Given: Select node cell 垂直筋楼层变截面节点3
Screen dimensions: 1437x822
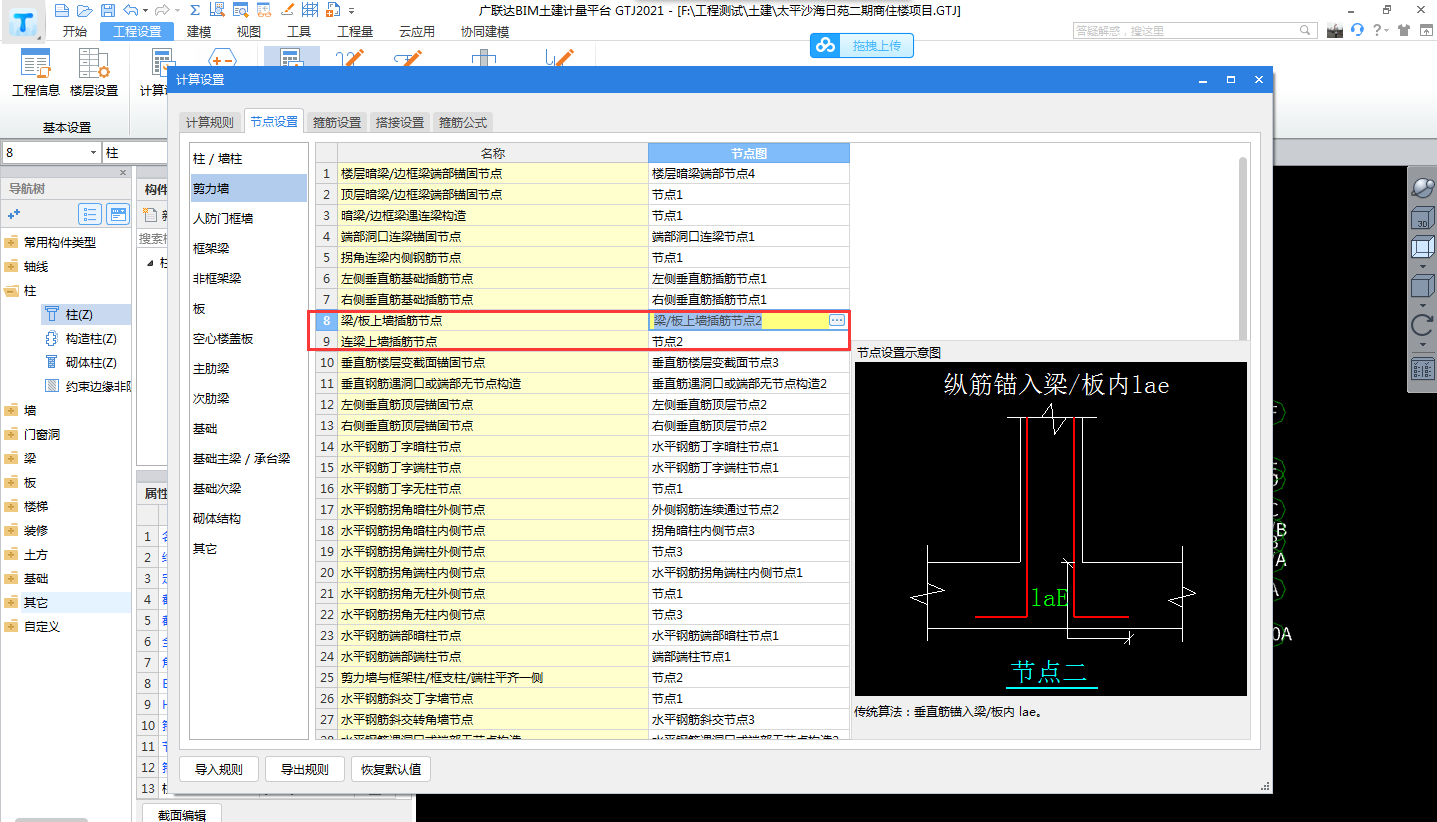Looking at the screenshot, I should pos(749,362).
